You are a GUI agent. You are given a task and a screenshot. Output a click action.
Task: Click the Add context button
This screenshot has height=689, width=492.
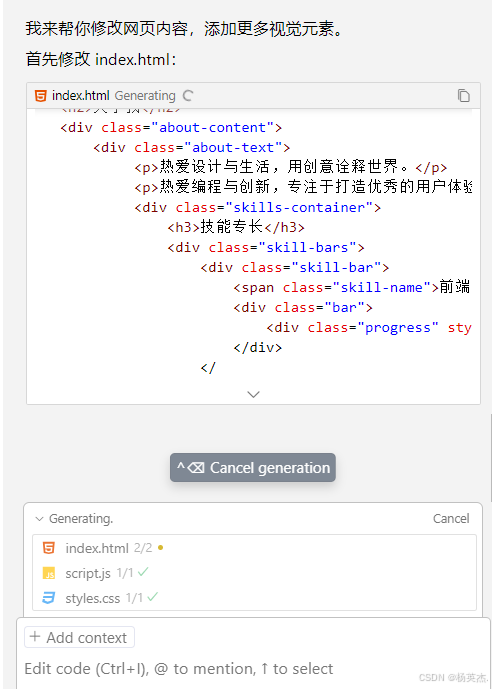pos(80,637)
